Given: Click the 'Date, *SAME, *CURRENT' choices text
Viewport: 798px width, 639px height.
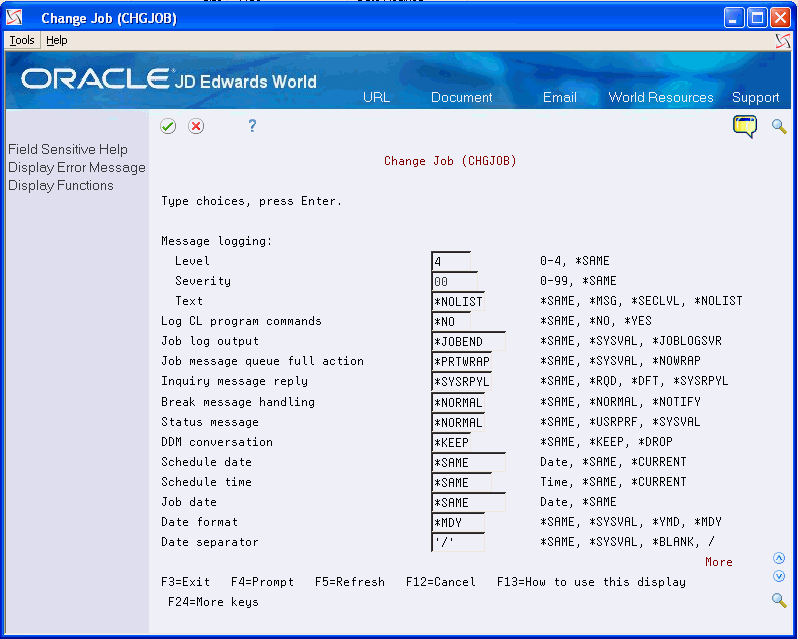Looking at the screenshot, I should click(613, 462).
